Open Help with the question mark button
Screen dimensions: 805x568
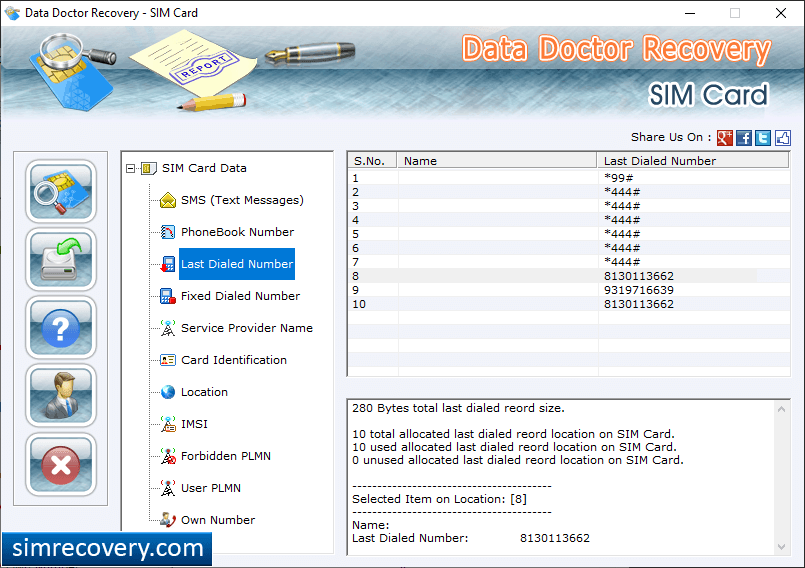[61, 328]
